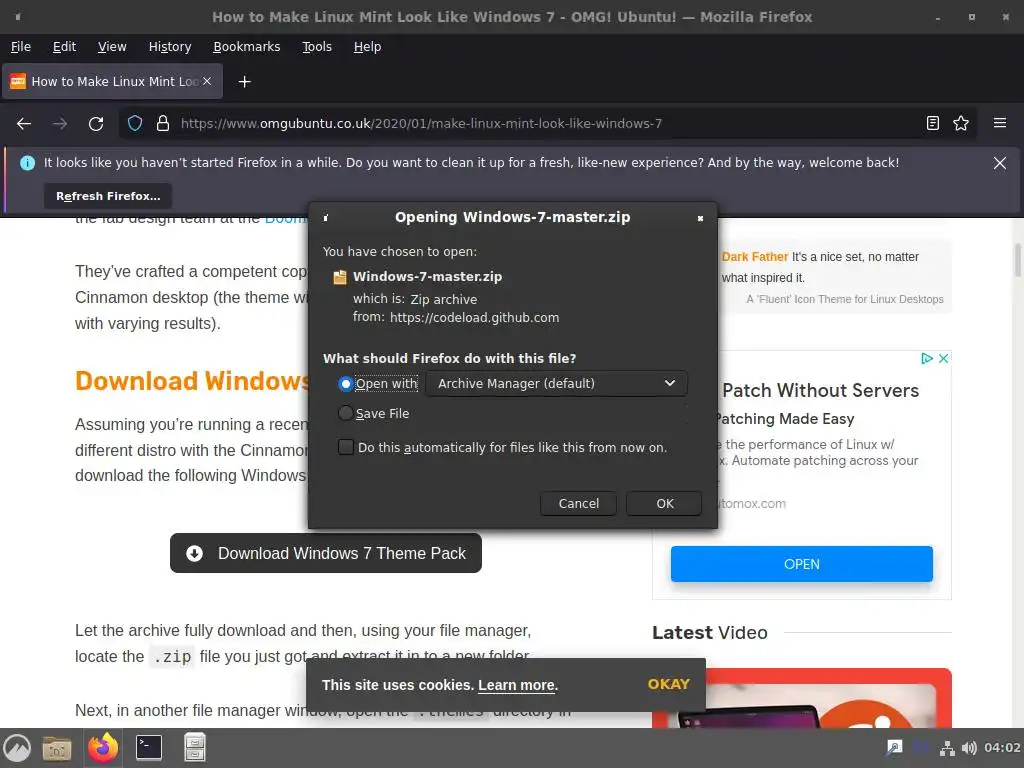
Task: Open the Edit menu
Action: pyautogui.click(x=64, y=47)
